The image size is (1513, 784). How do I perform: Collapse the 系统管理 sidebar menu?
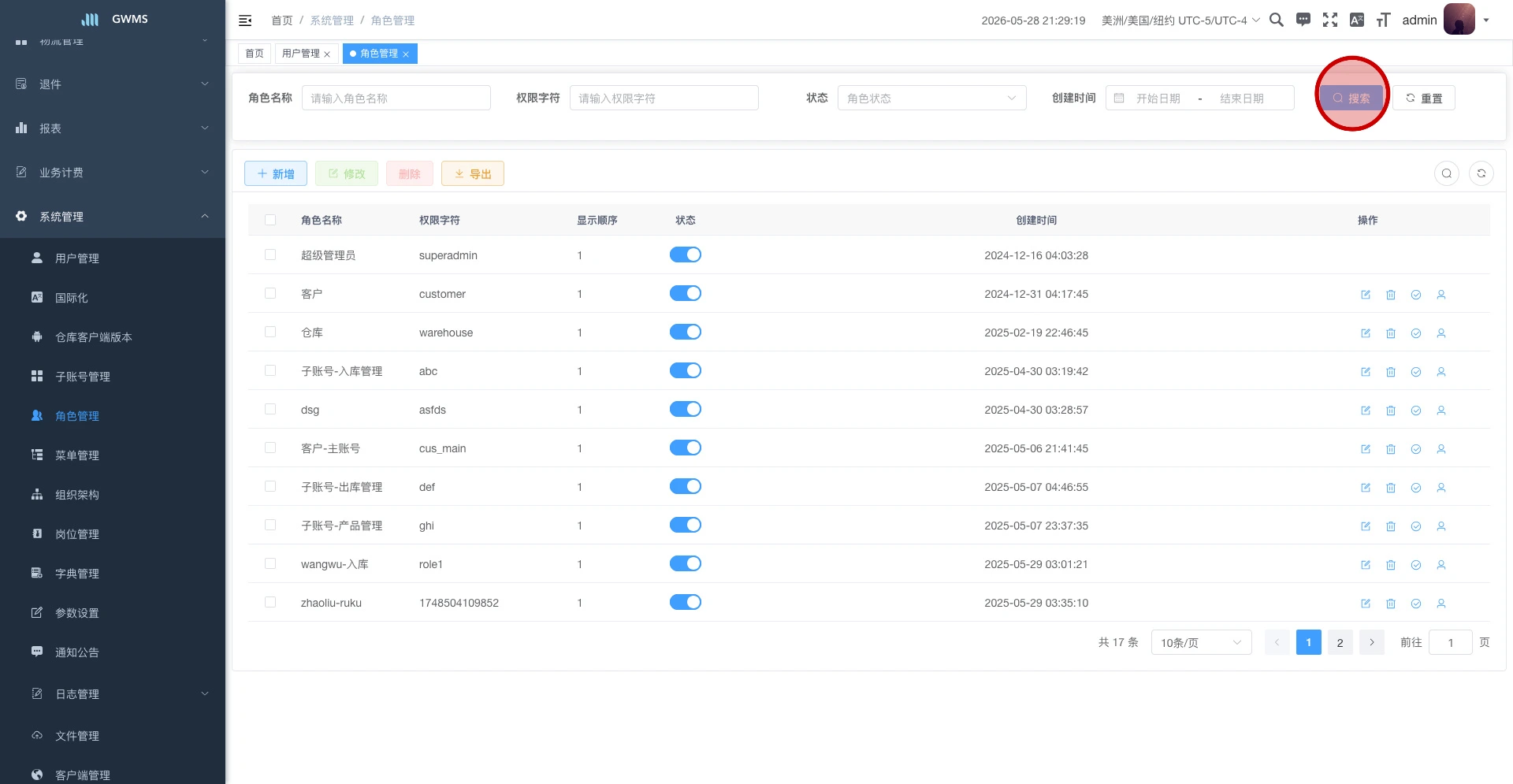(x=113, y=217)
